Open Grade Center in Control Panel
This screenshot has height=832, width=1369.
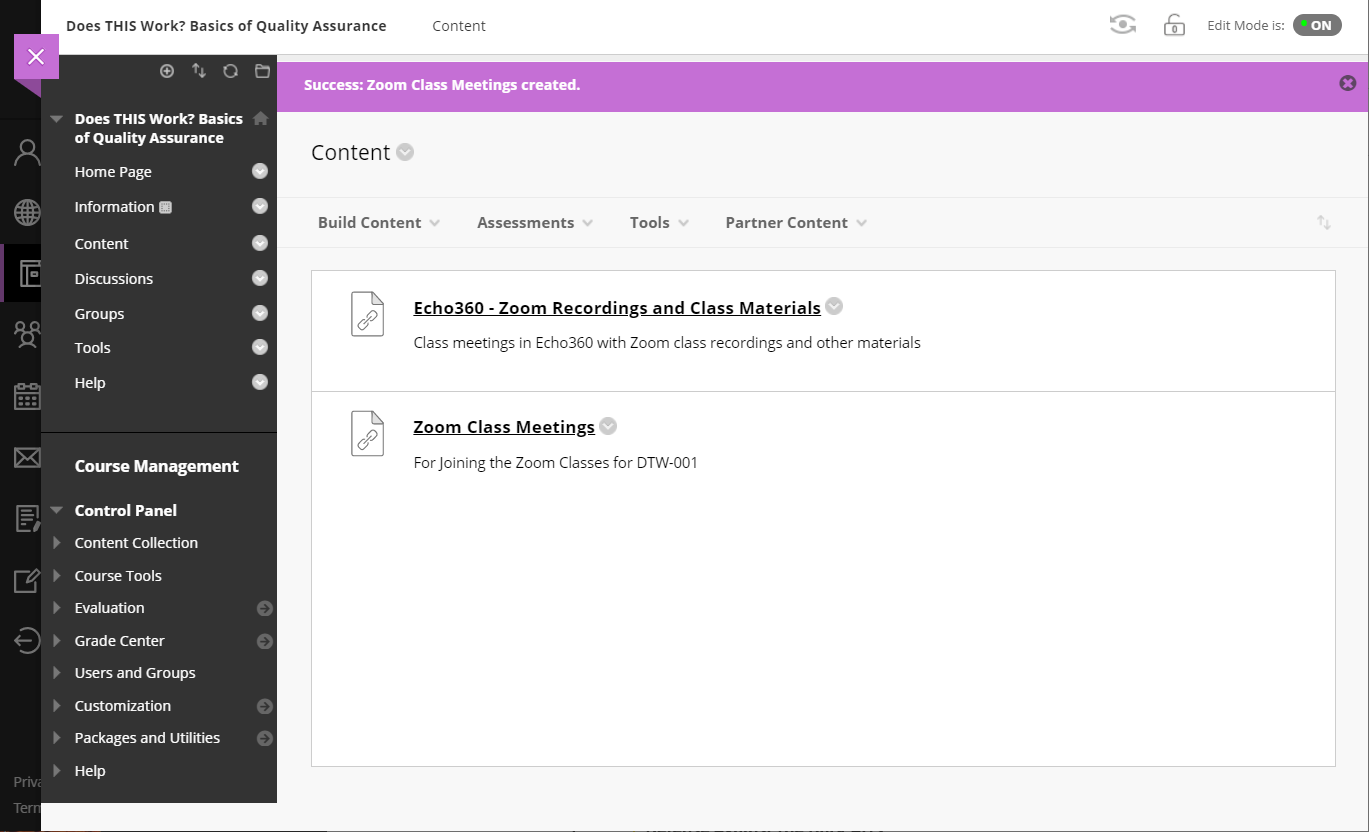point(120,641)
